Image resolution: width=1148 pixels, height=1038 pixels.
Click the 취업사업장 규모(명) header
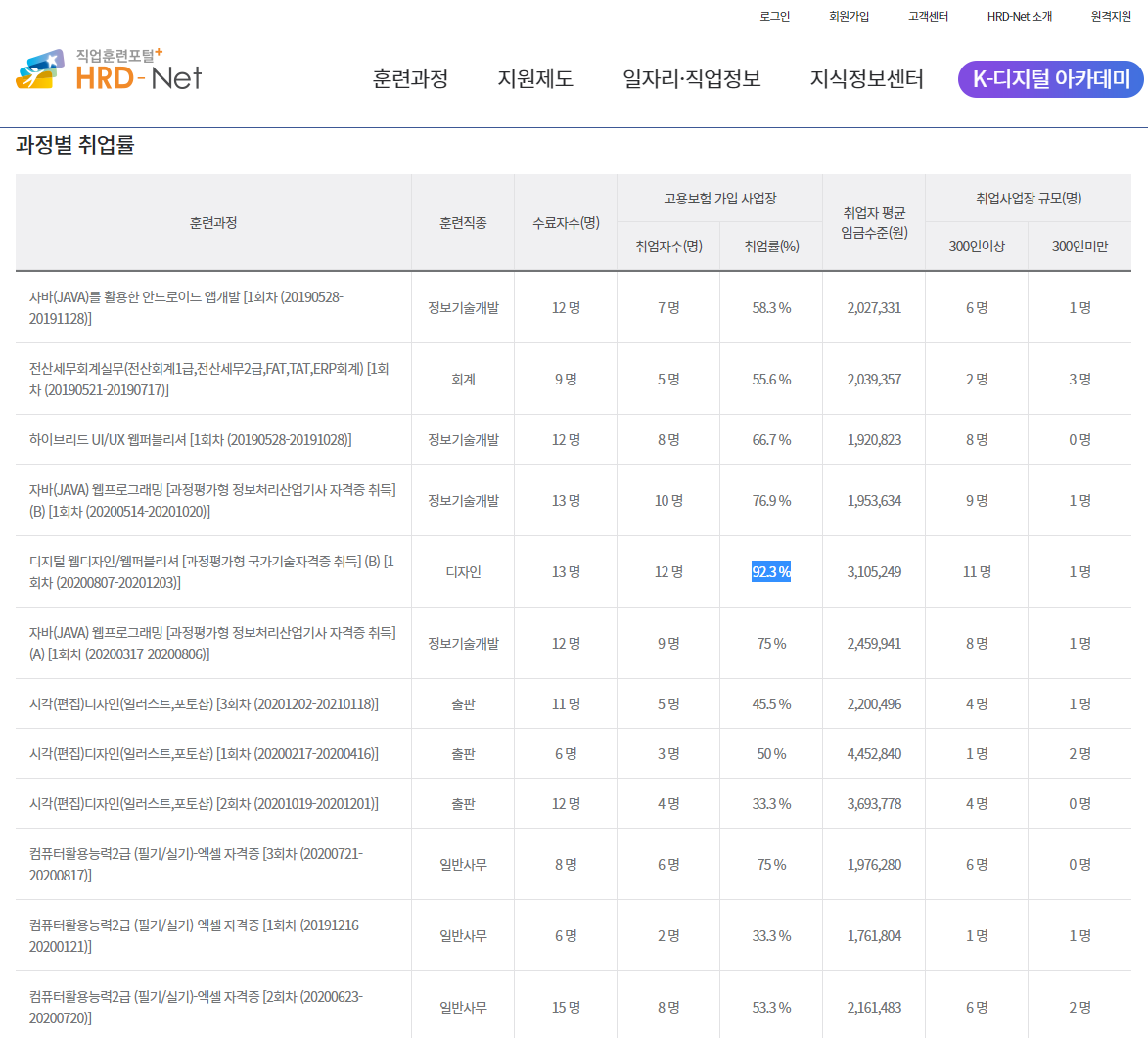[1028, 199]
